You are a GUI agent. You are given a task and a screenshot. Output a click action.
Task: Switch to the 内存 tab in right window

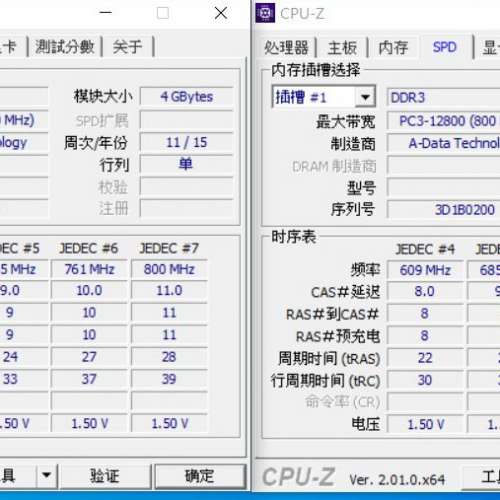click(393, 47)
